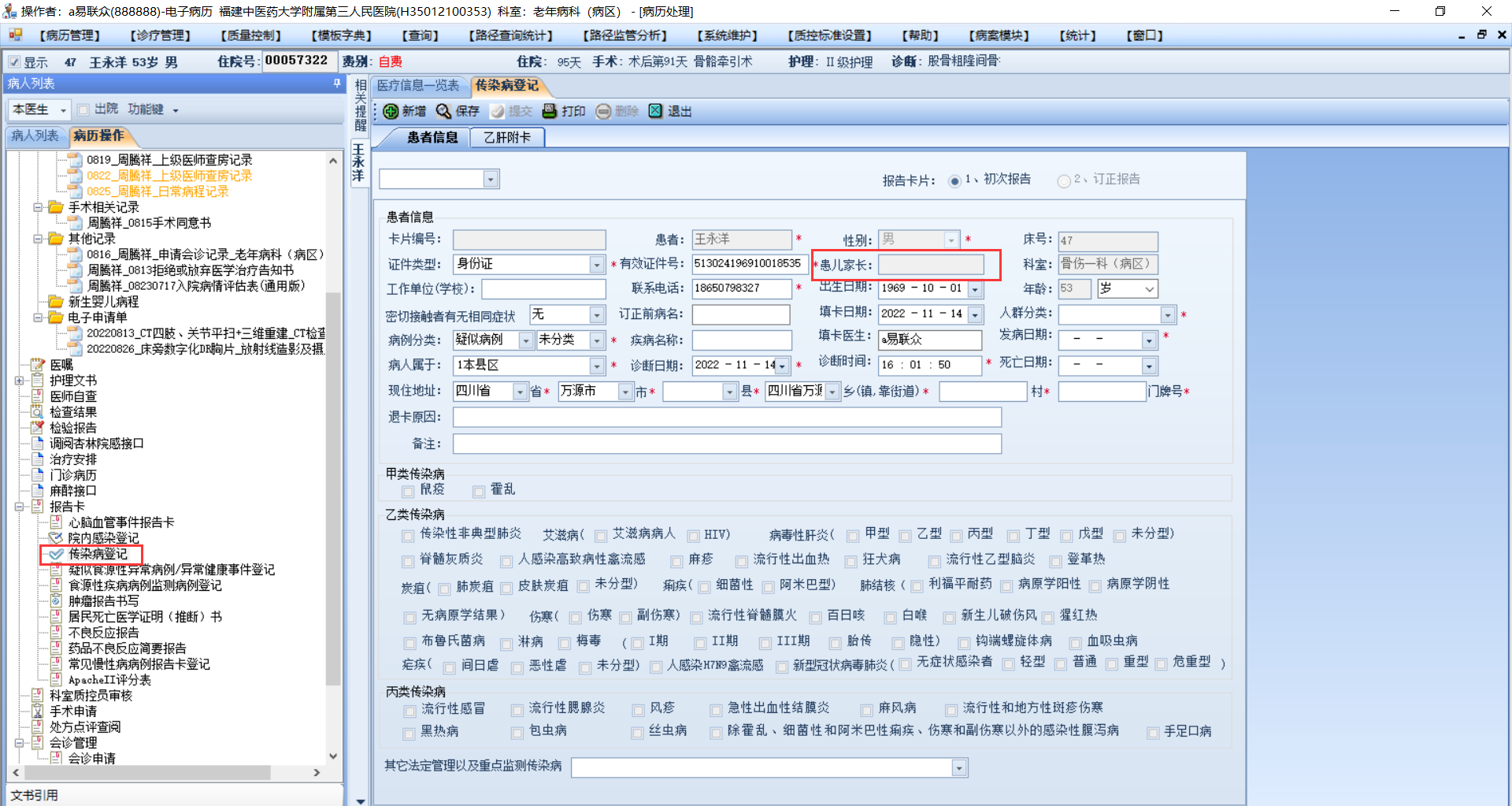Screen dimensions: 1512x806
Task: Click the 处方点评查阅 icon in tree
Action: 38,727
